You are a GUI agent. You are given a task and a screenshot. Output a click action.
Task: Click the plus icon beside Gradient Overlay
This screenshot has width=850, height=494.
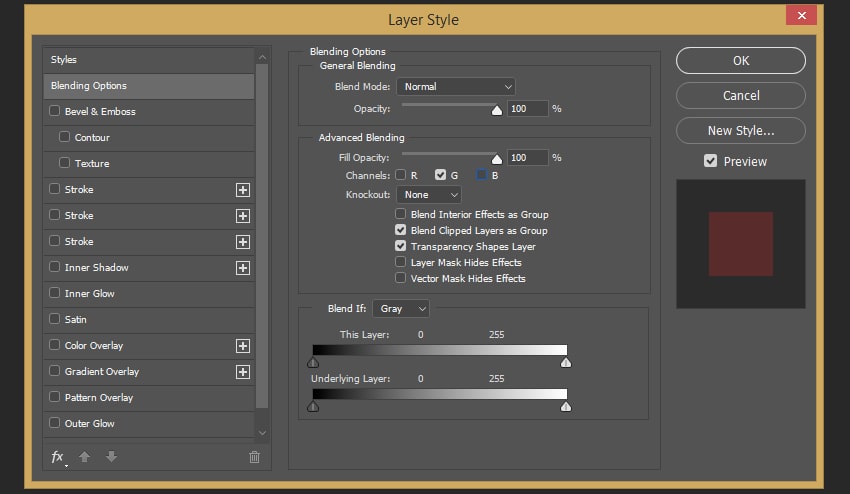pyautogui.click(x=242, y=372)
